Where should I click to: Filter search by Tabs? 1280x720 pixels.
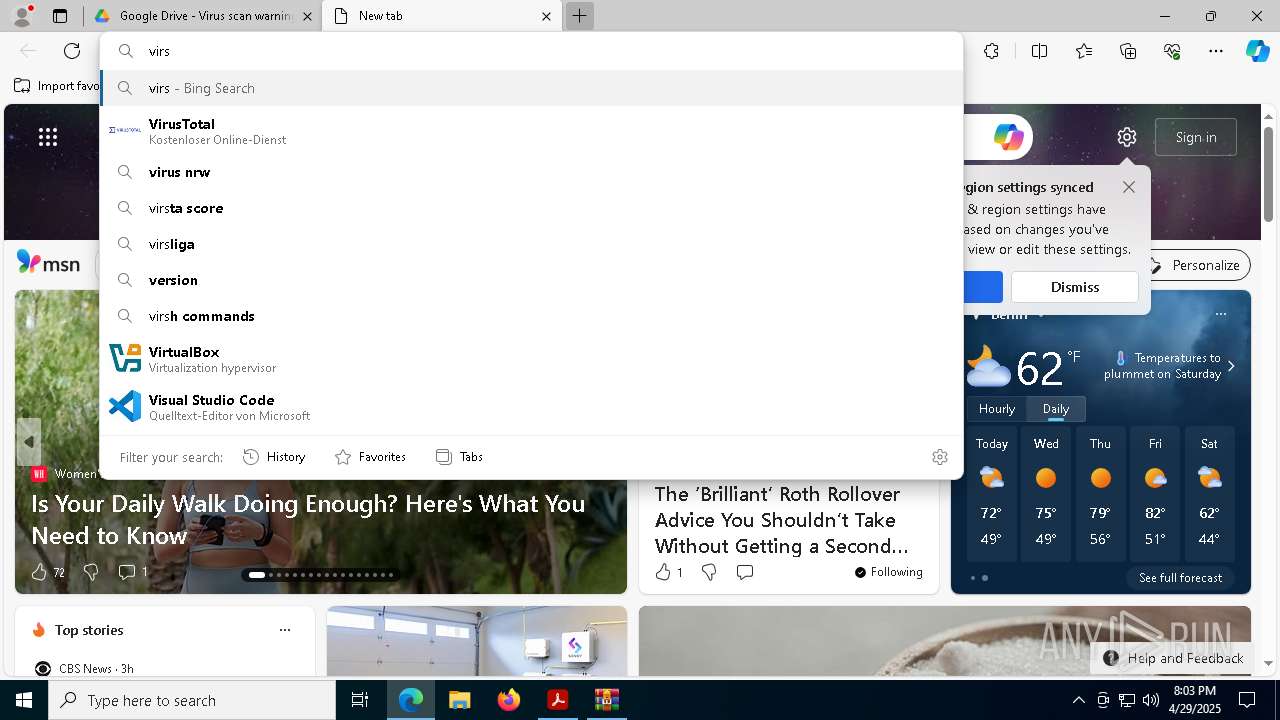(459, 457)
